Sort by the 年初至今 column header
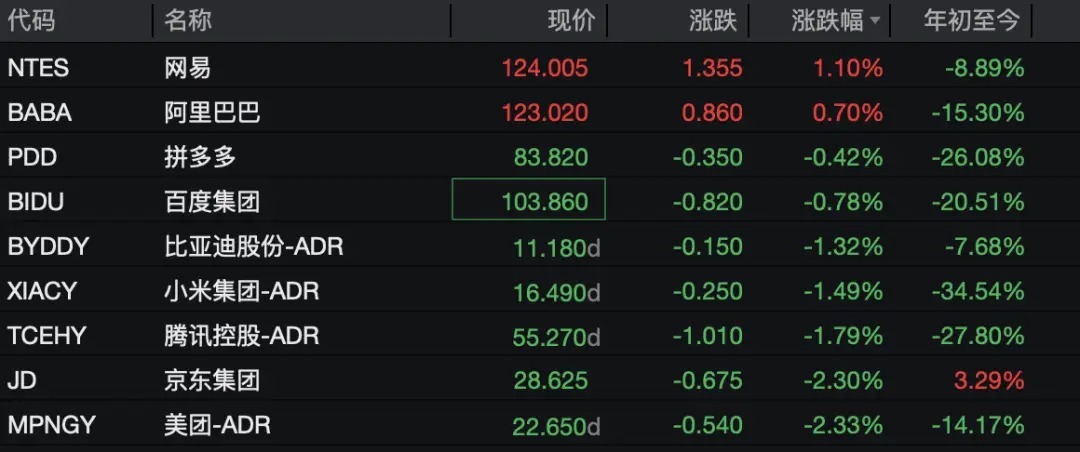The image size is (1080, 452). tap(970, 21)
